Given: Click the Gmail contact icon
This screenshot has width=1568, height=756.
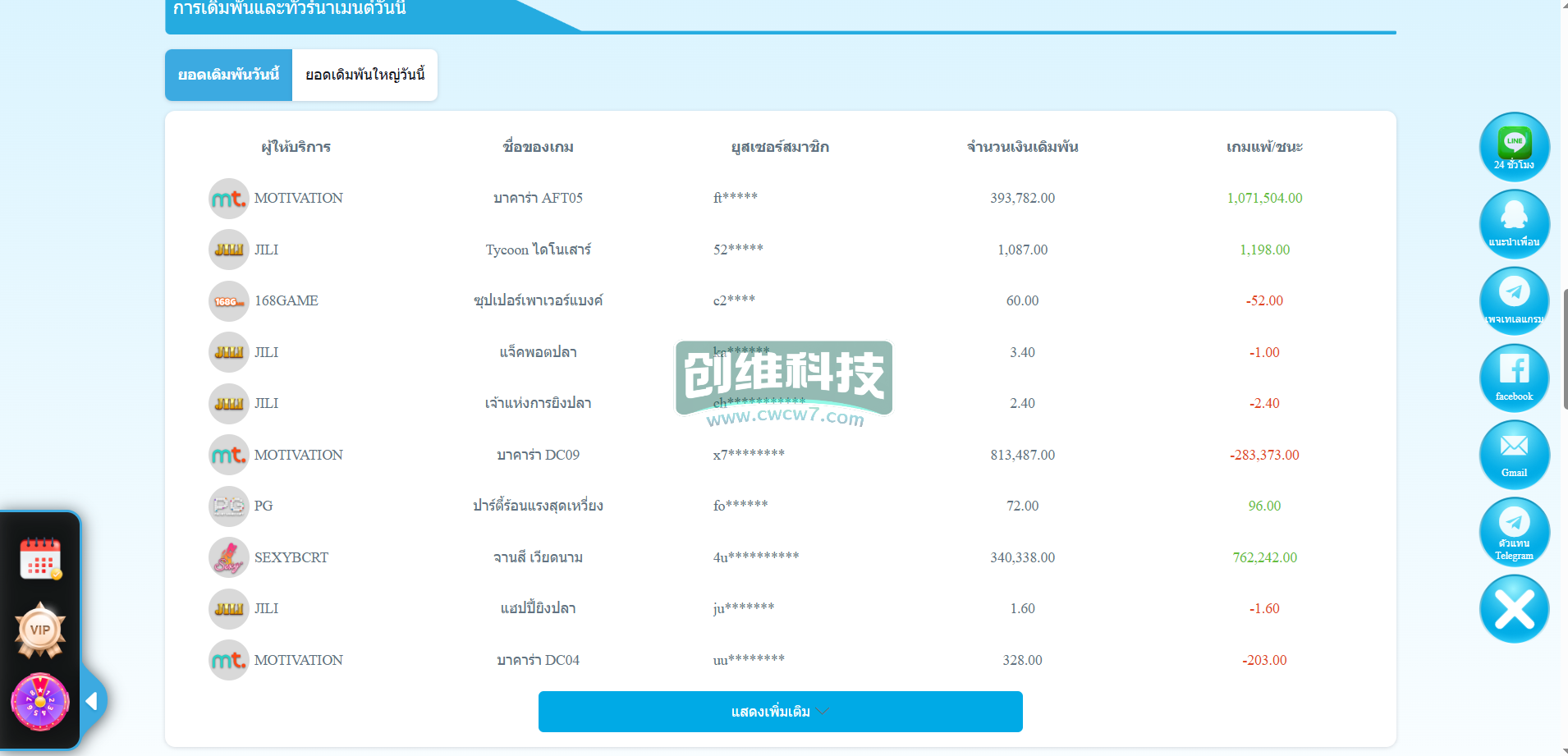Looking at the screenshot, I should 1514,454.
